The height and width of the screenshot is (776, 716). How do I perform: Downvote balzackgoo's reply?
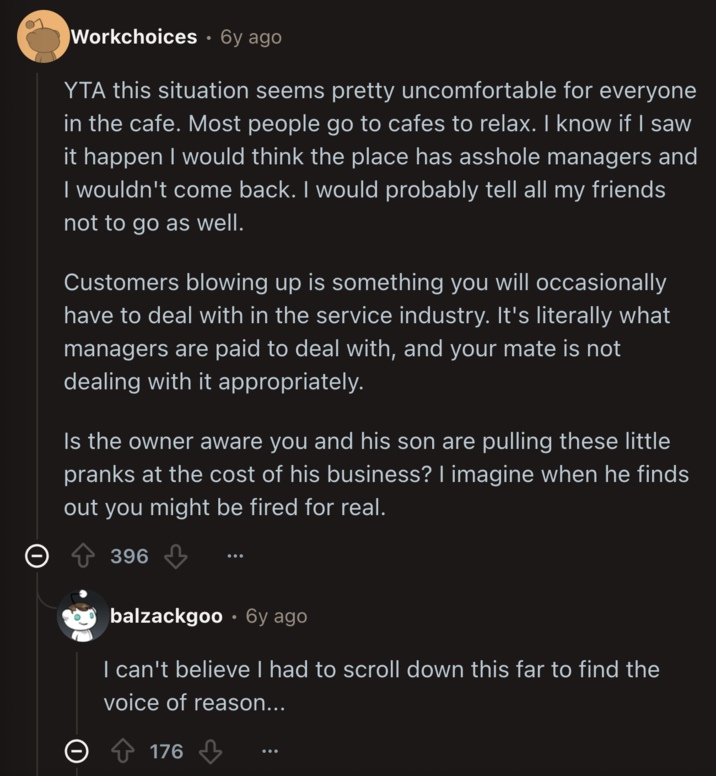(211, 751)
